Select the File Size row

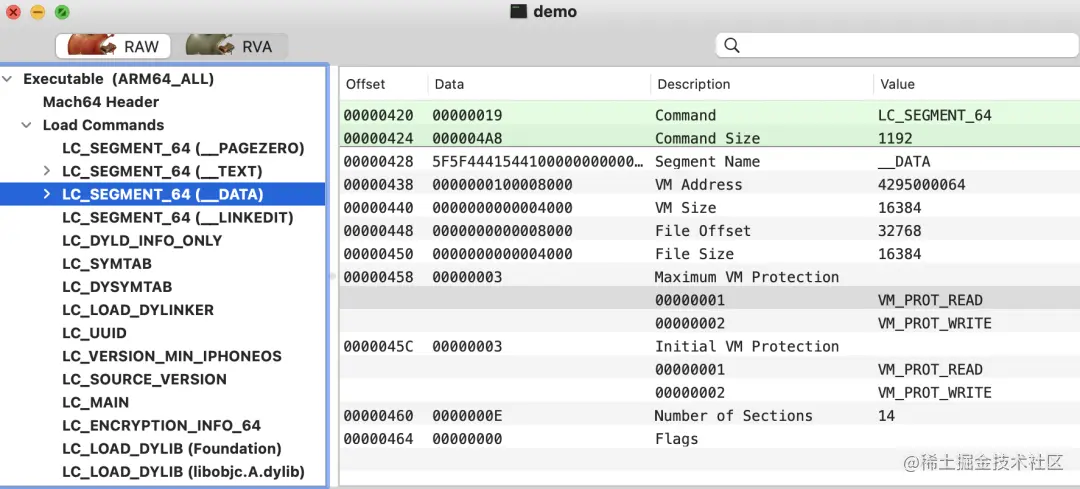point(709,254)
